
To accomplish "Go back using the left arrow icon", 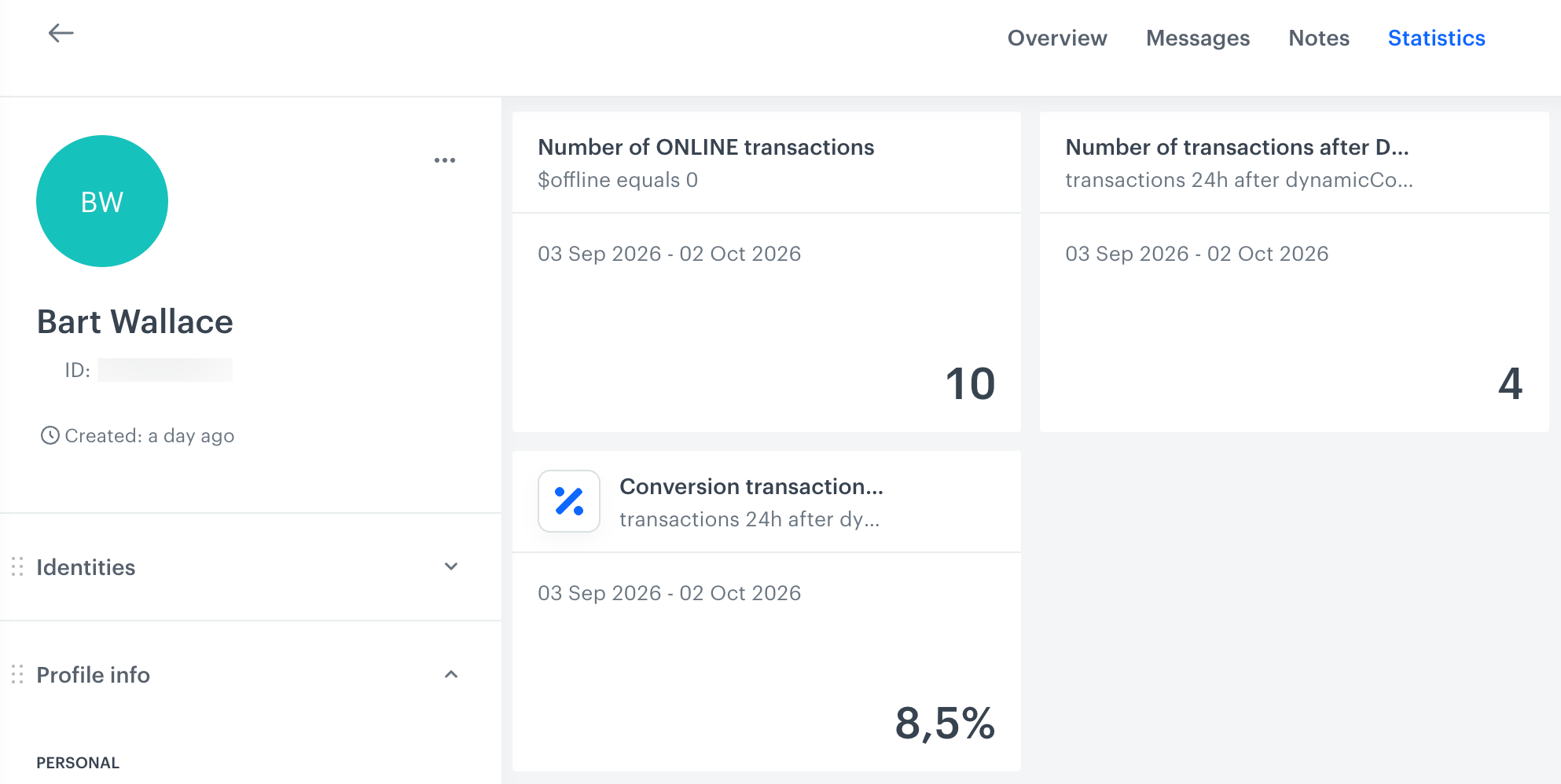I will [x=61, y=33].
